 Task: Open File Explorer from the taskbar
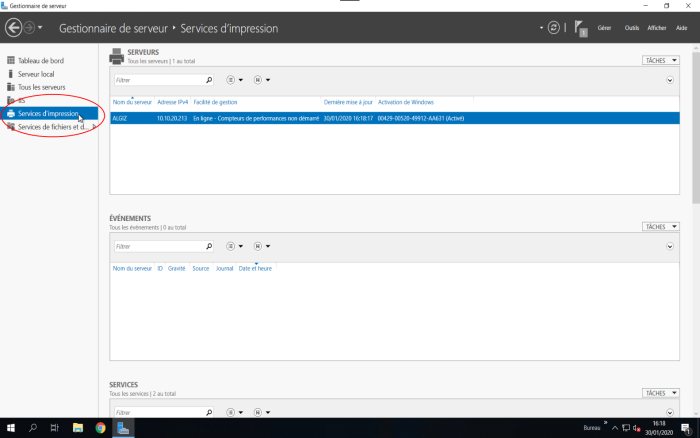tap(78, 428)
